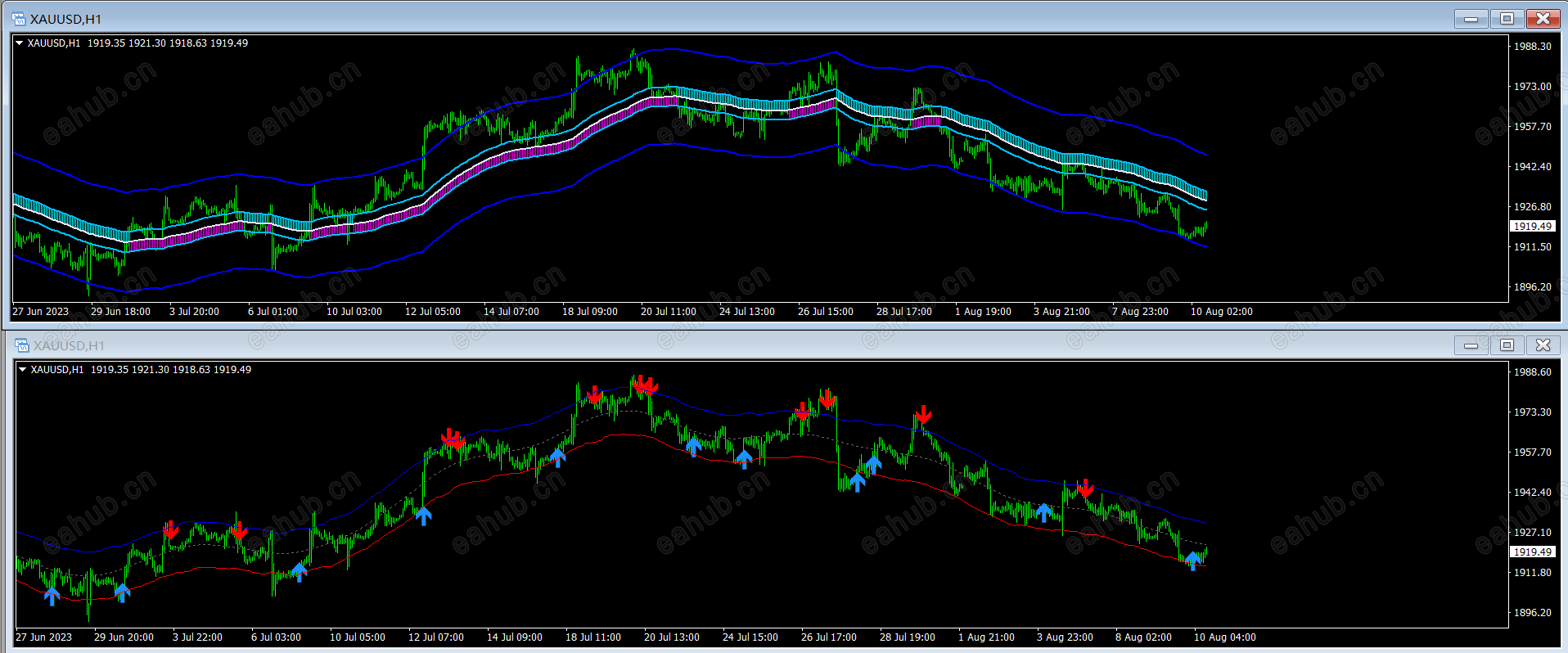Minimize the top XAUUSD,H1 chart window
This screenshot has width=1568, height=653.
point(1471,18)
